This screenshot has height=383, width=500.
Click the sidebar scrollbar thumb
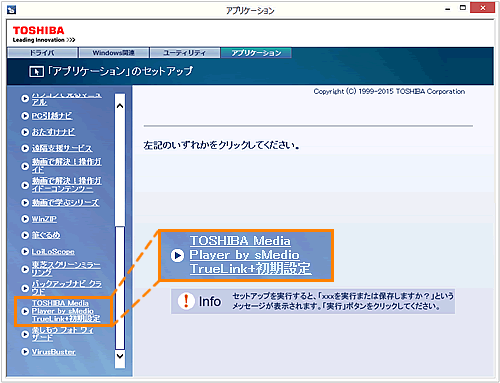[120, 288]
